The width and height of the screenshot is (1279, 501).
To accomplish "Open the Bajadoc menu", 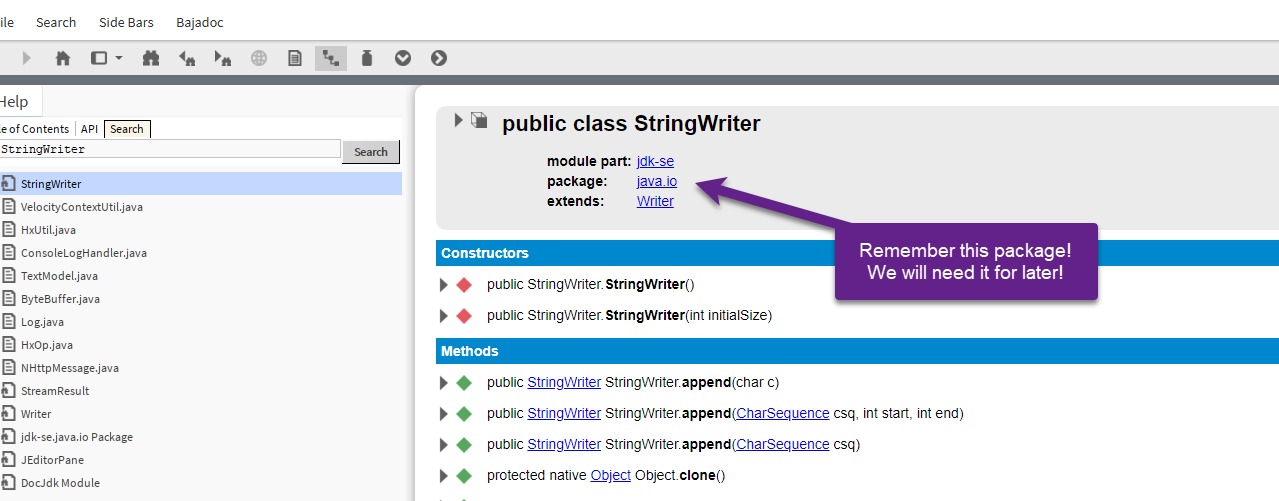I will point(200,22).
